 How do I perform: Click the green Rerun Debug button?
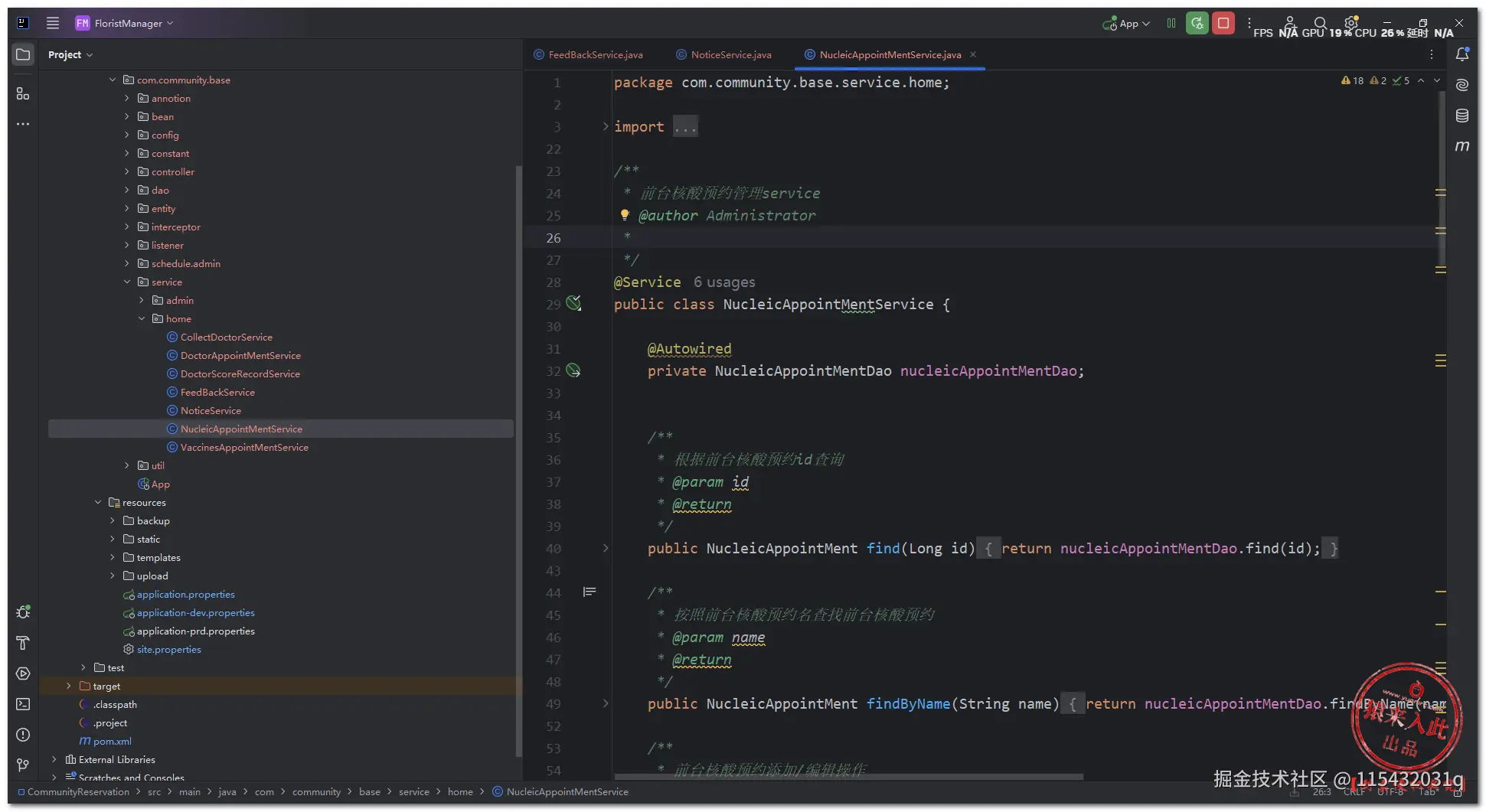[x=1197, y=24]
